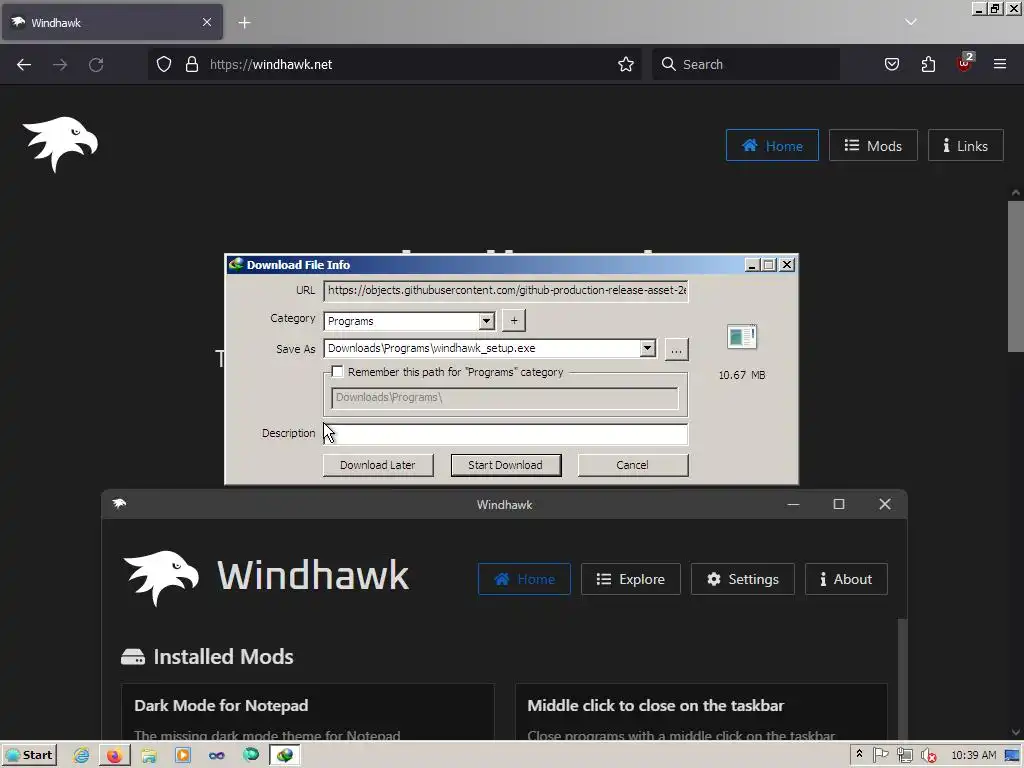Show hidden tray icons with the chevron
Viewport: 1024px width, 768px height.
click(x=859, y=754)
